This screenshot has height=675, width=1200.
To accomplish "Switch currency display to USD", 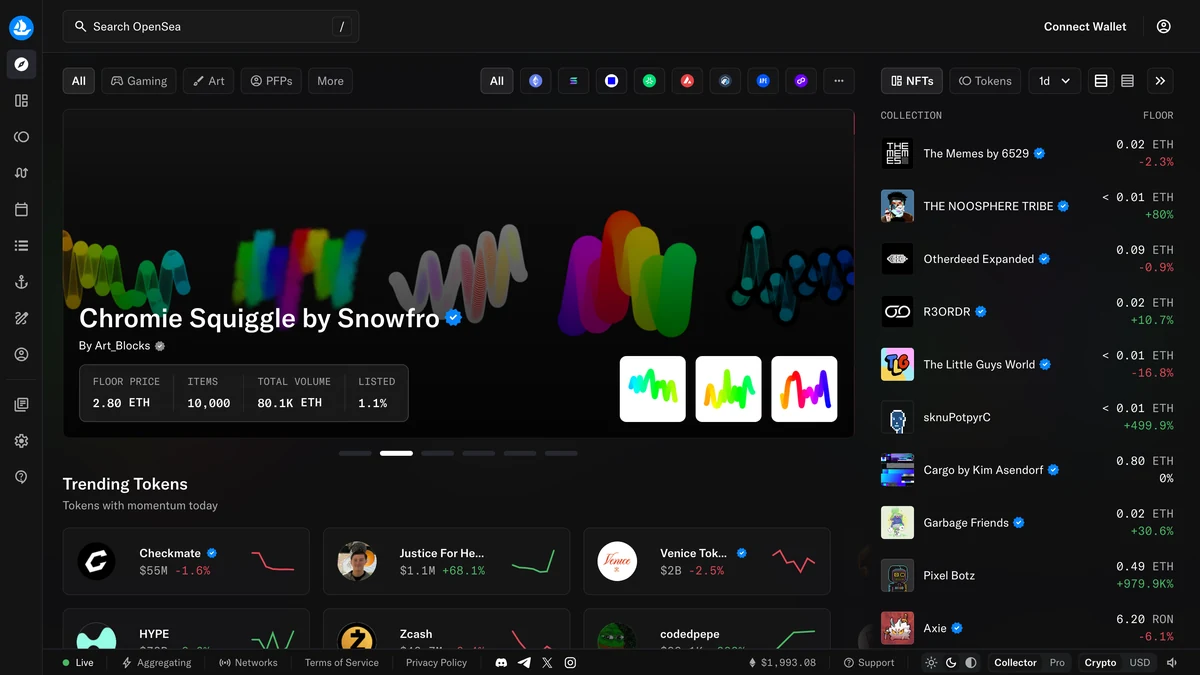I will [x=1140, y=663].
